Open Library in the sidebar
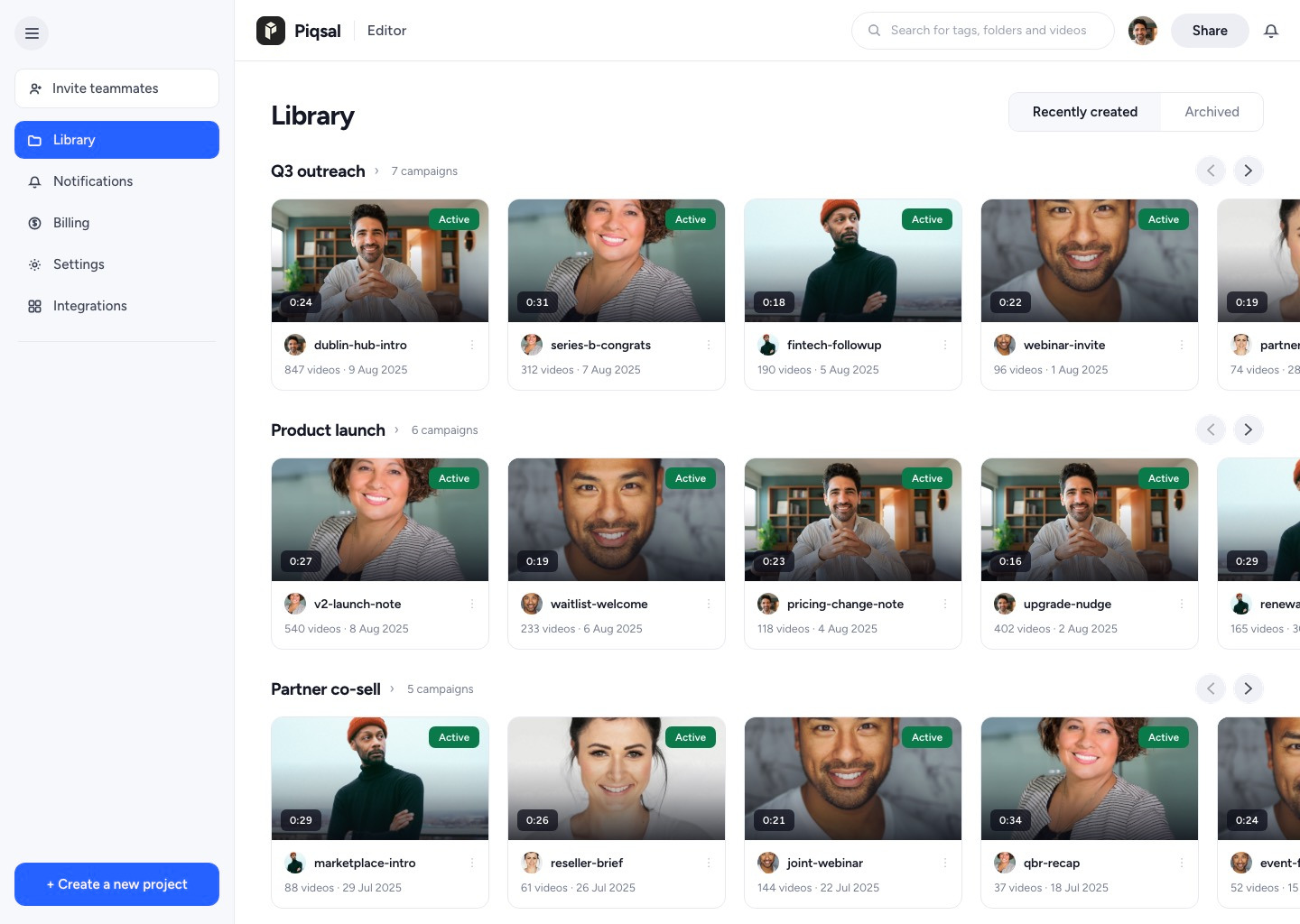The width and height of the screenshot is (1300, 924). (116, 140)
